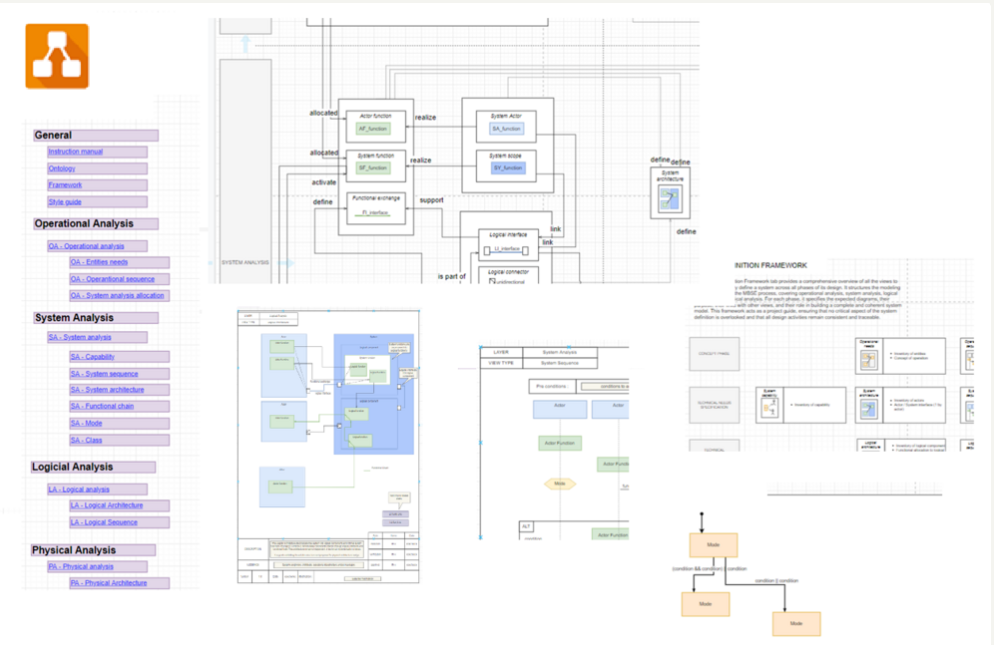994x645 pixels.
Task: Open the Framework link under General
Action: [65, 185]
